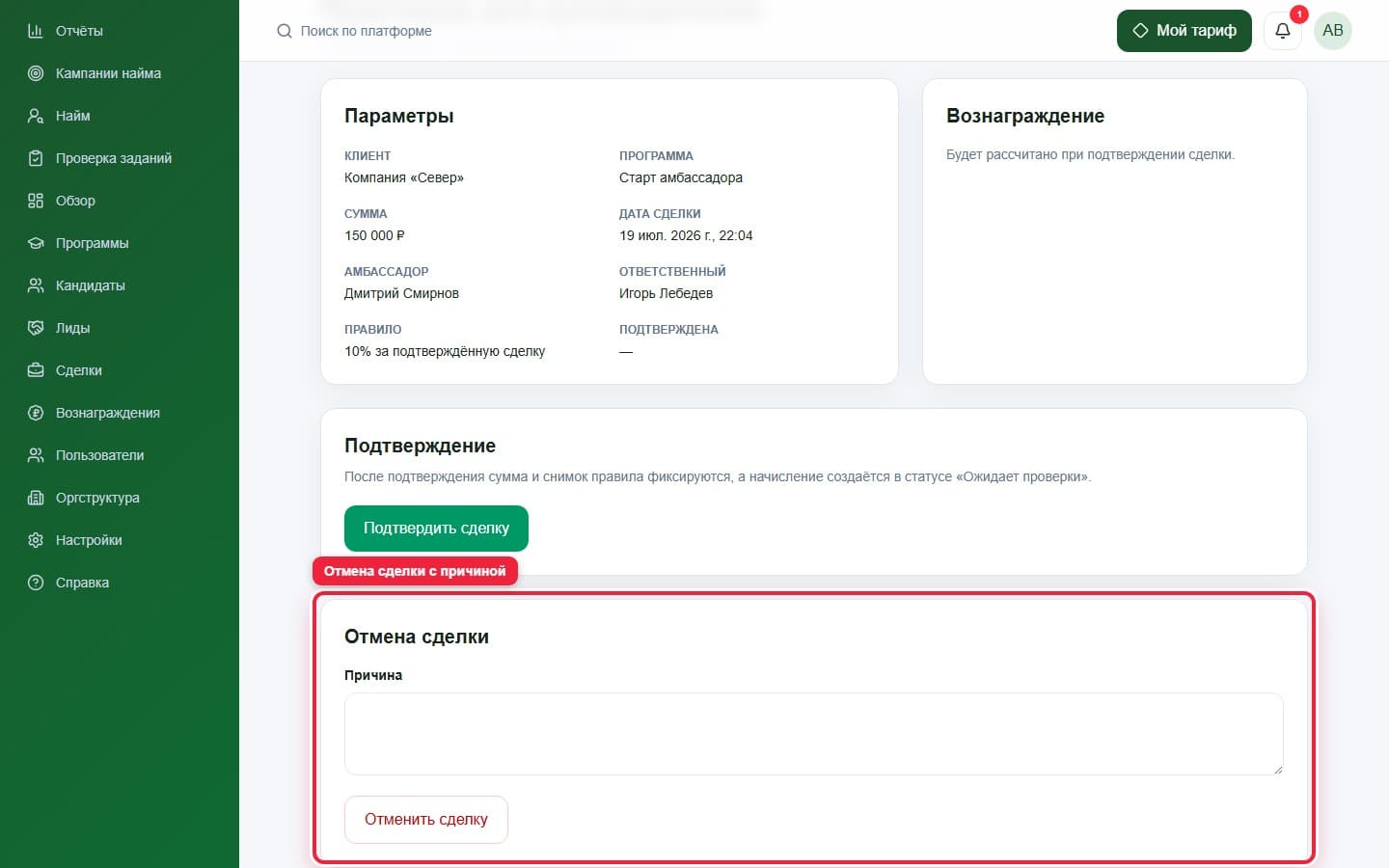Click the Отменить сделку button

[426, 820]
